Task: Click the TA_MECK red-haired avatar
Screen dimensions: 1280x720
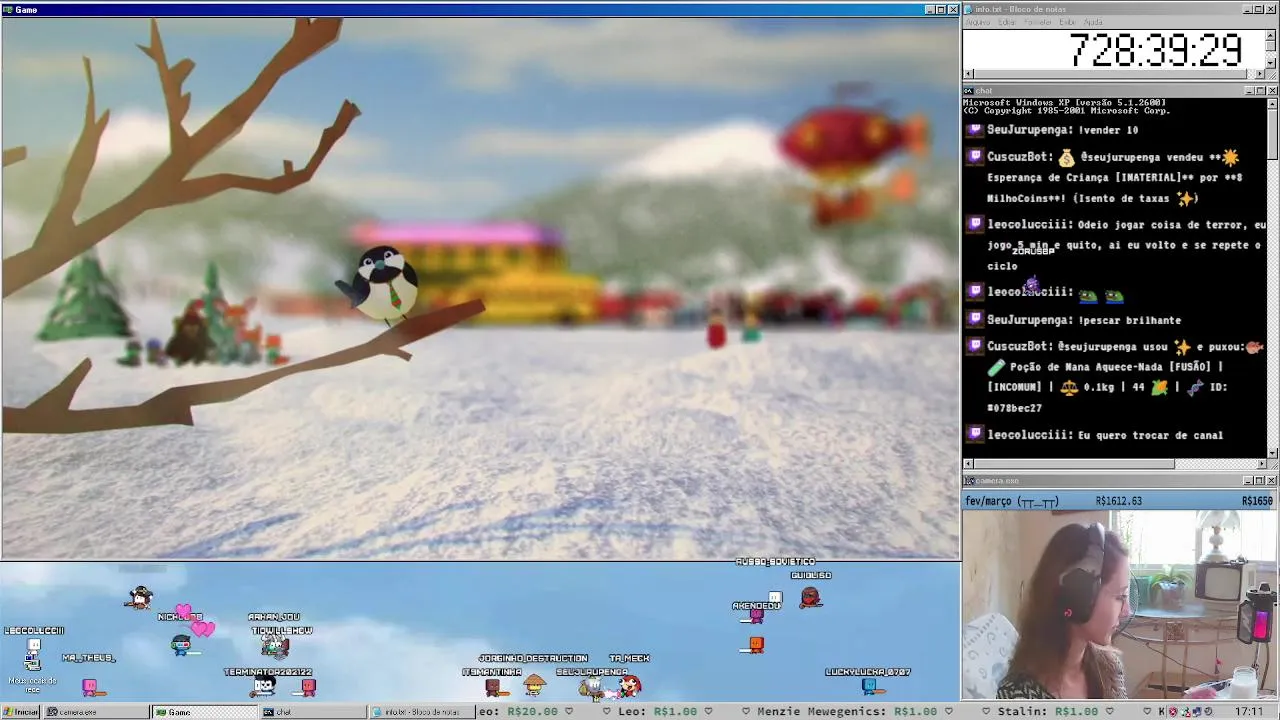Action: pos(630,685)
